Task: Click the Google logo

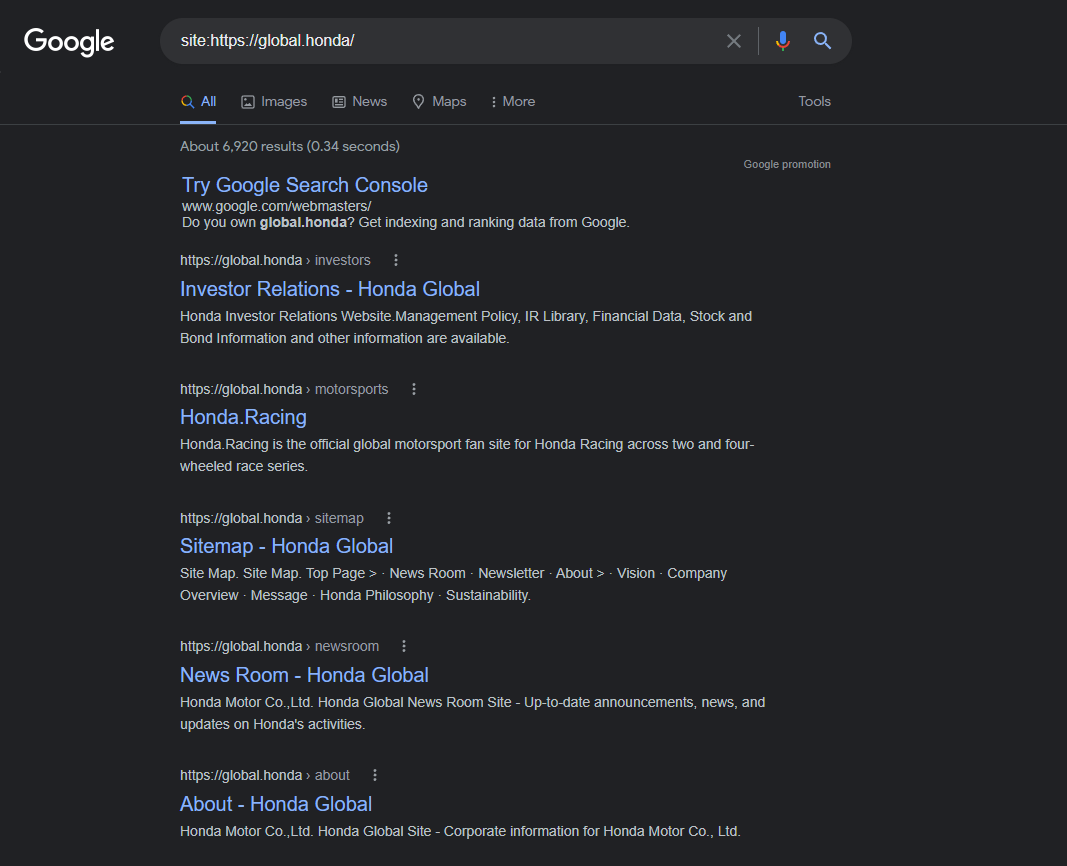Action: [x=68, y=42]
